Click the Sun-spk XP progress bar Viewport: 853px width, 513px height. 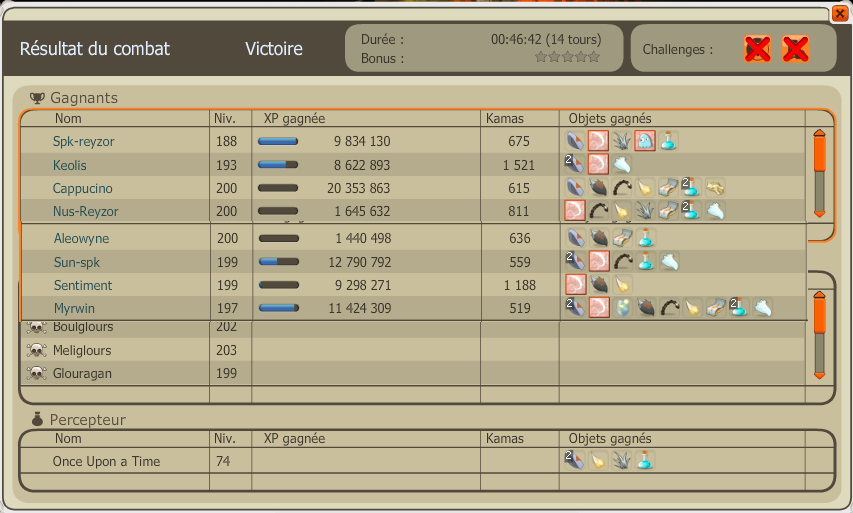pos(279,262)
